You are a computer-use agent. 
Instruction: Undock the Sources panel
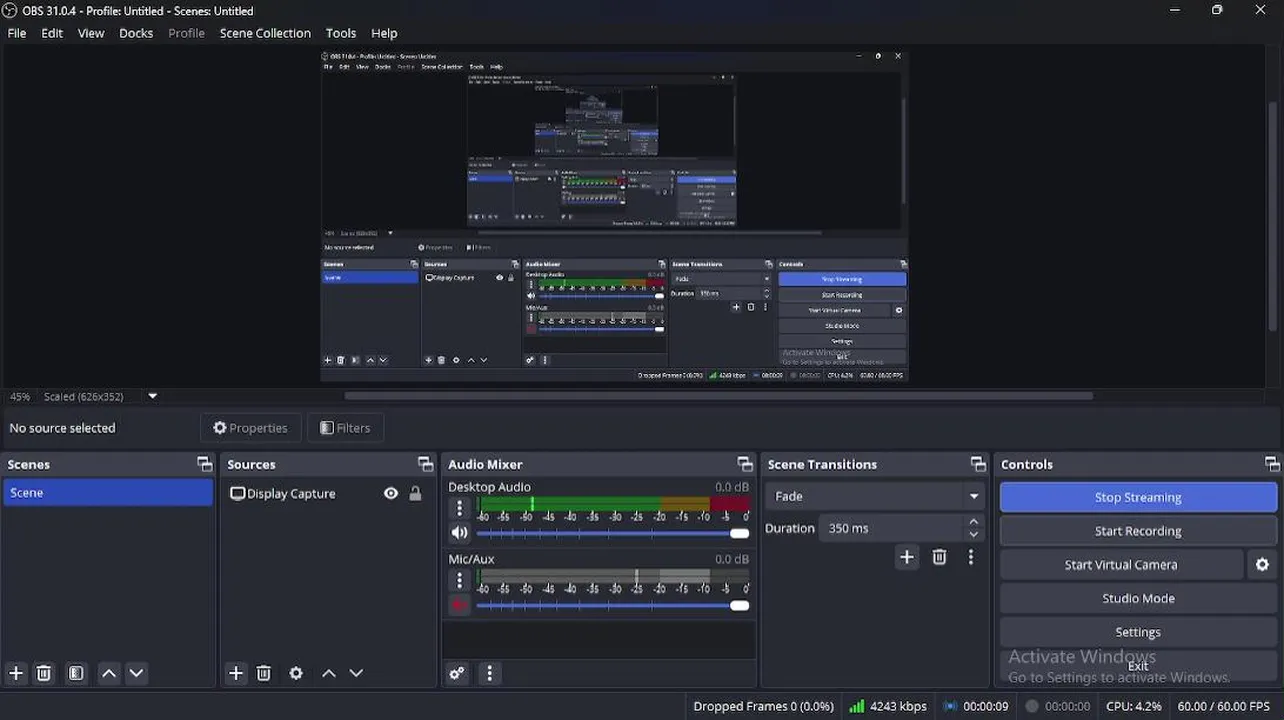pos(426,464)
